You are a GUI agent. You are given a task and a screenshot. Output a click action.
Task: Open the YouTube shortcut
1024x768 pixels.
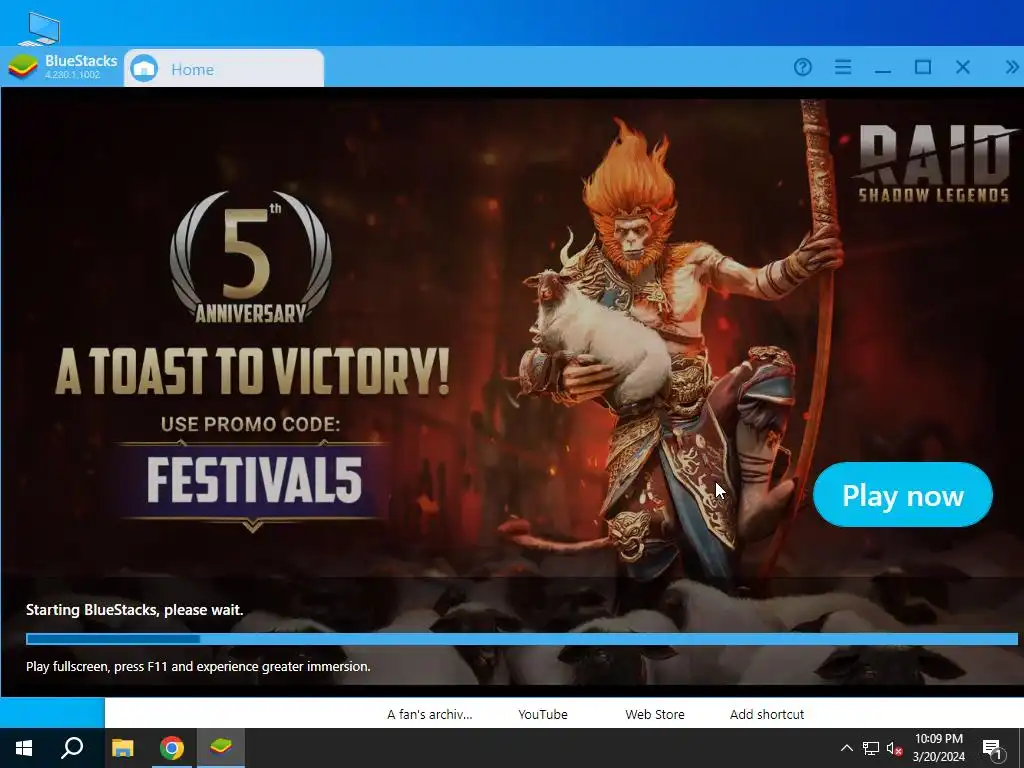[x=543, y=714]
